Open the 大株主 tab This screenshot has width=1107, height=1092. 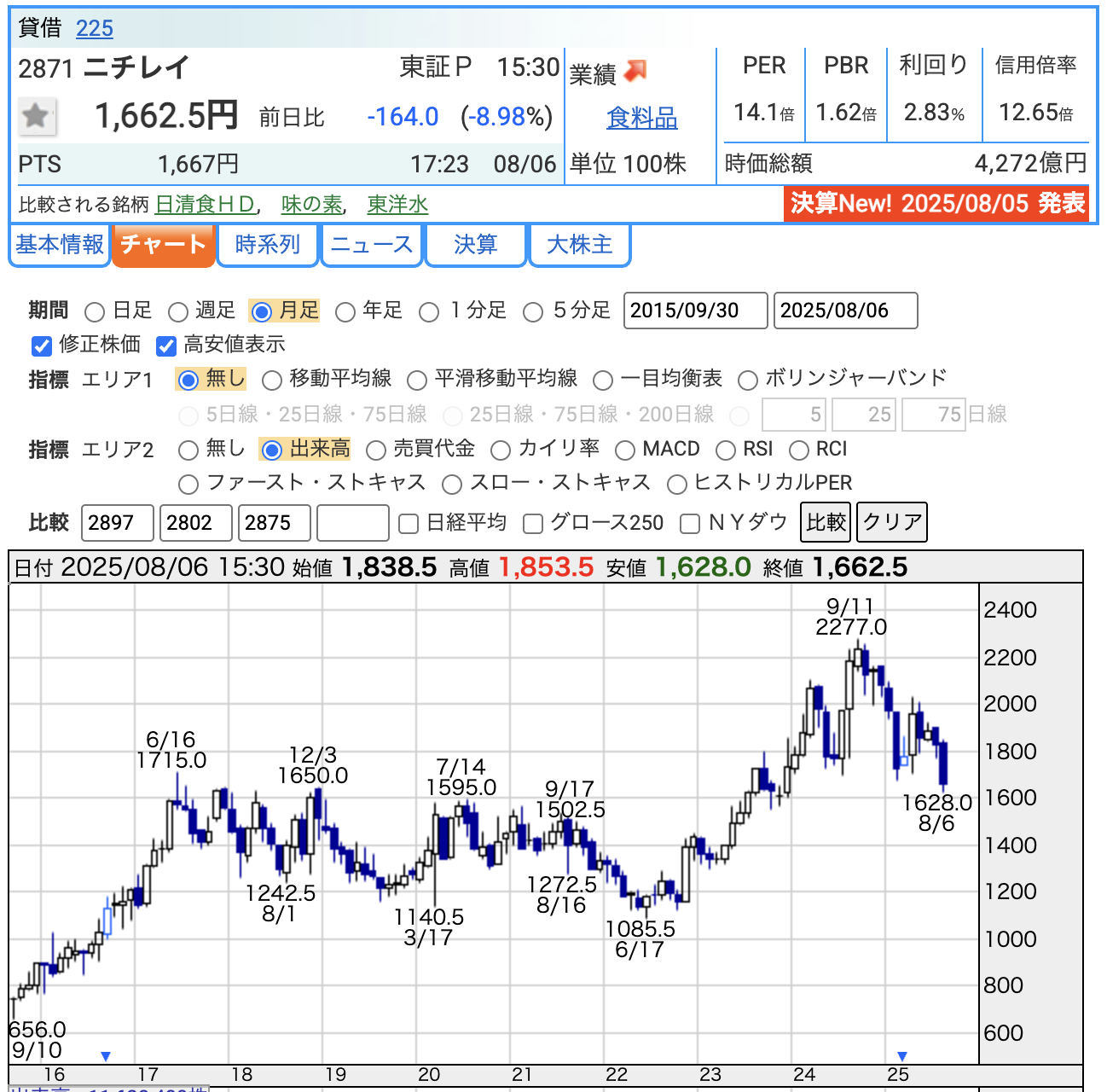[580, 245]
